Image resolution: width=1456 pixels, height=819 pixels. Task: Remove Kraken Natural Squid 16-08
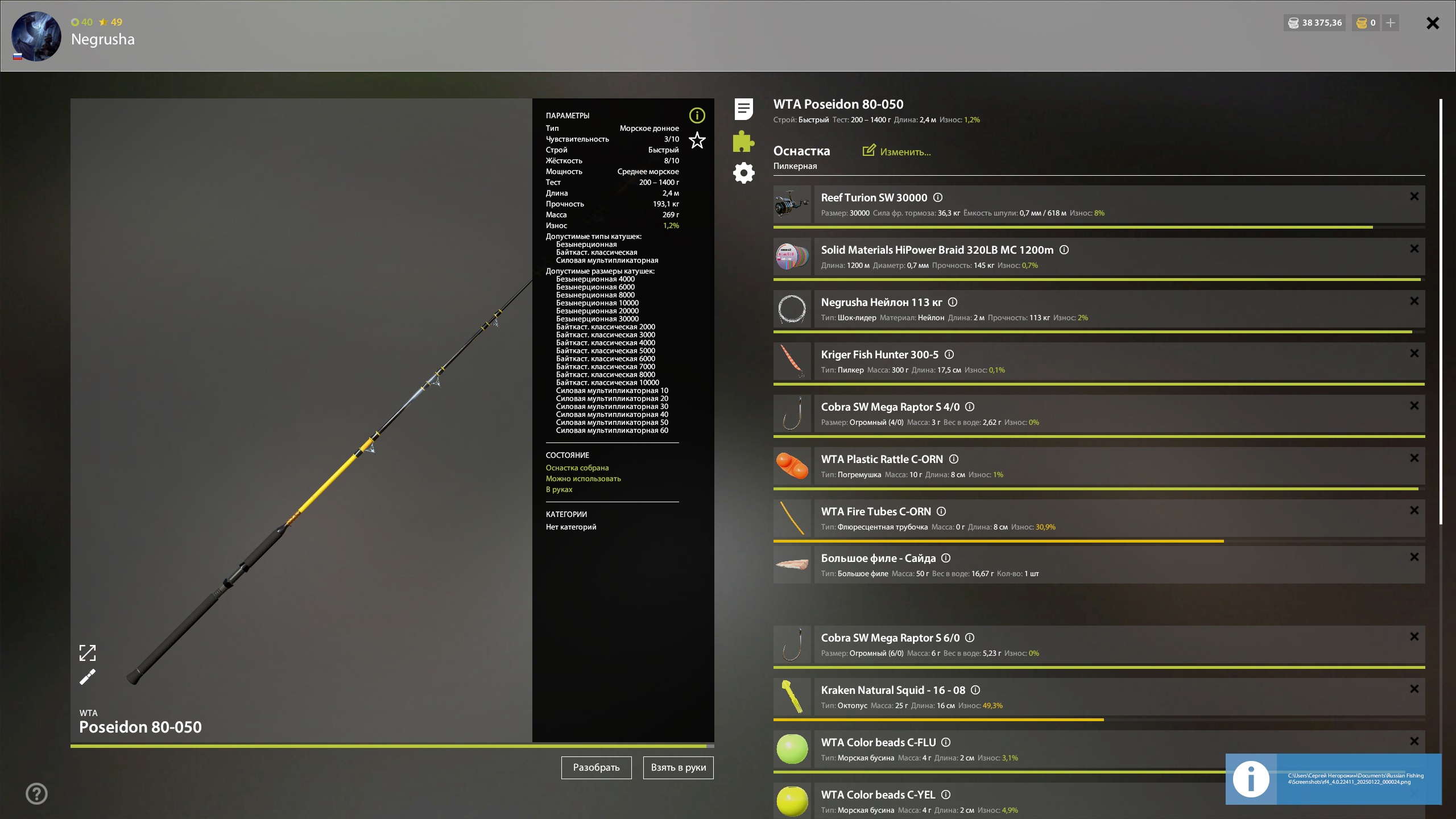click(x=1414, y=689)
